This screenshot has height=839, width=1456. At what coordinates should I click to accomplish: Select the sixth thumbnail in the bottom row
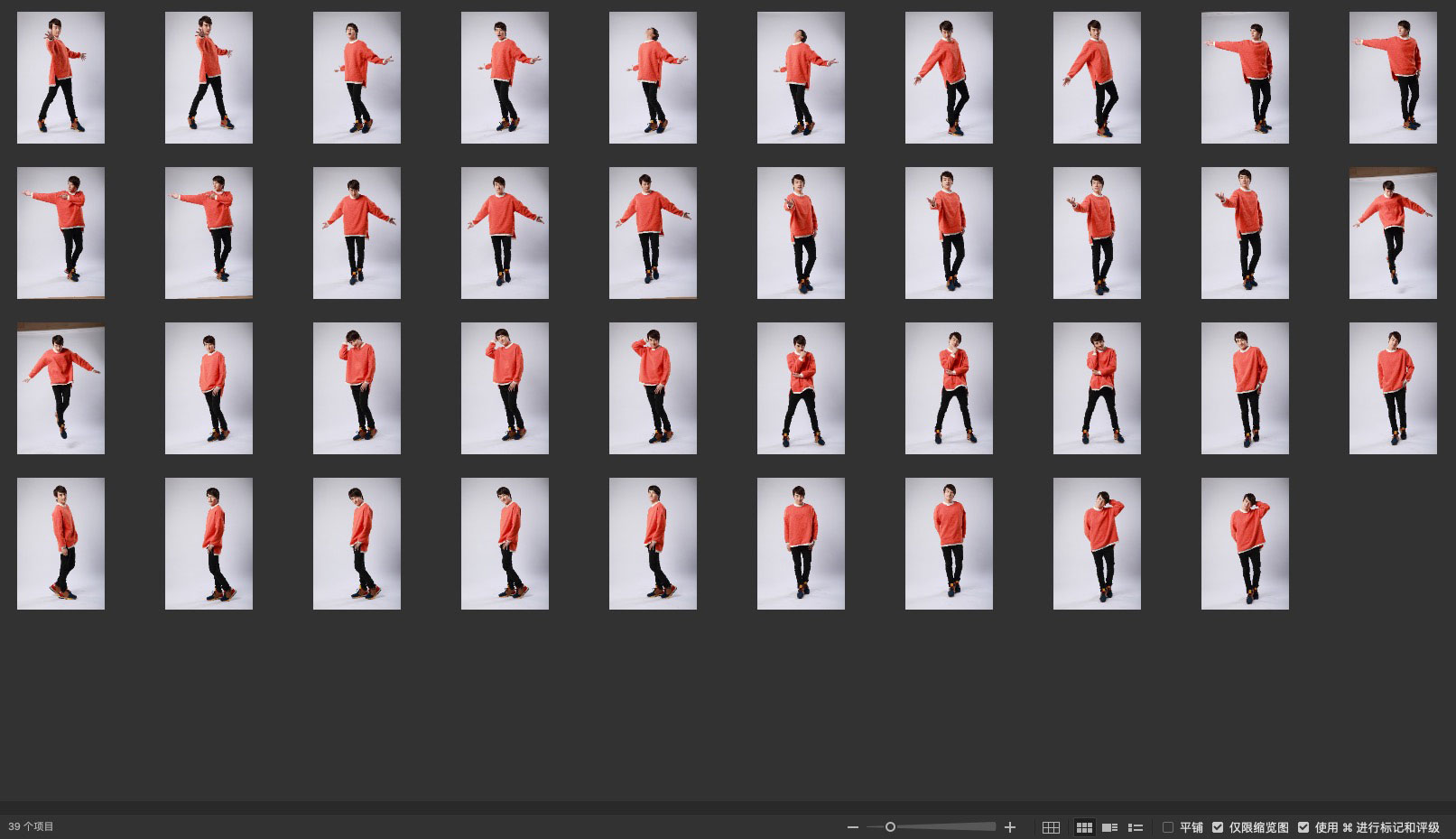click(x=801, y=544)
